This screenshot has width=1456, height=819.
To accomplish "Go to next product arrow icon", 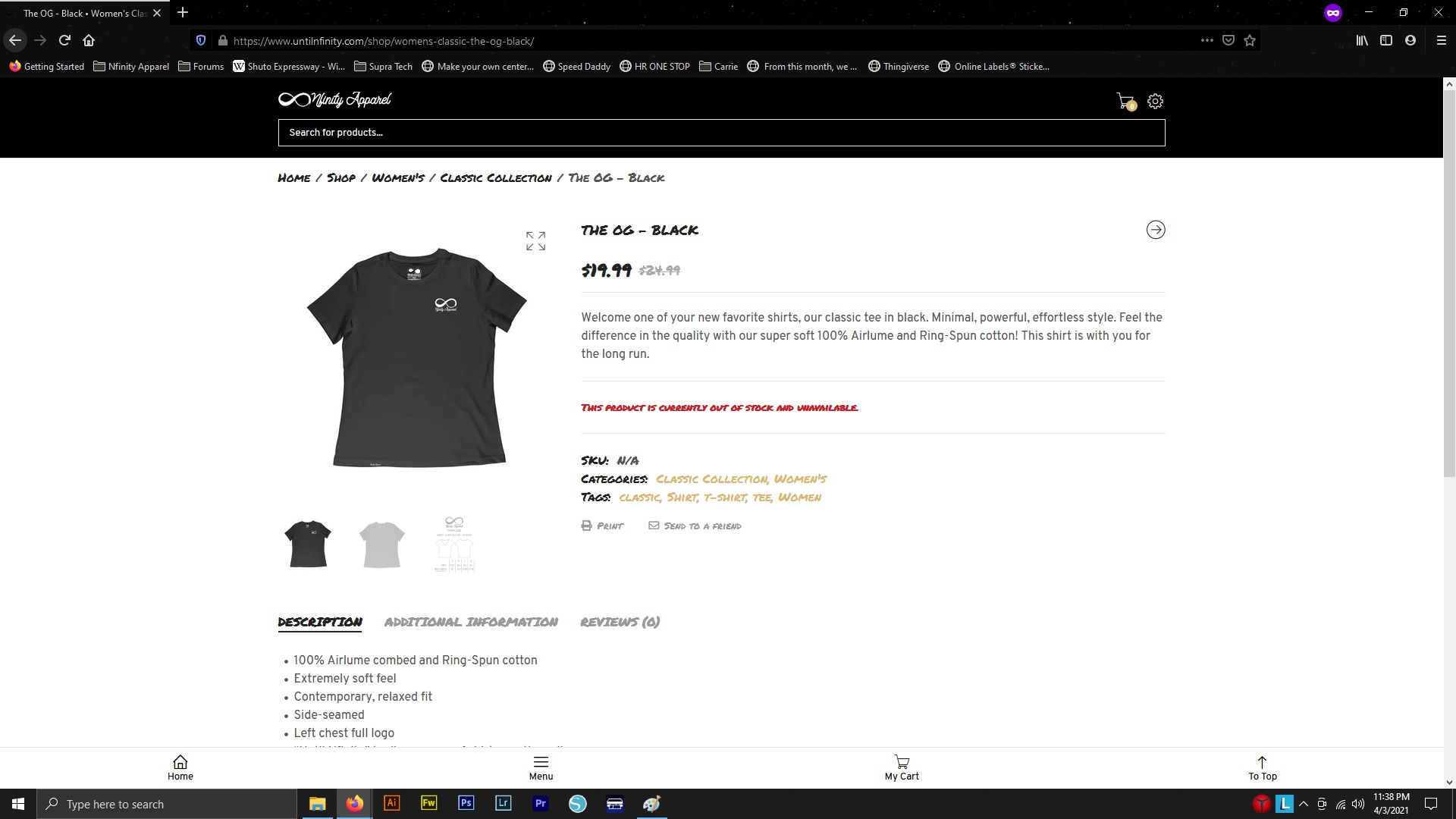I will 1156,230.
